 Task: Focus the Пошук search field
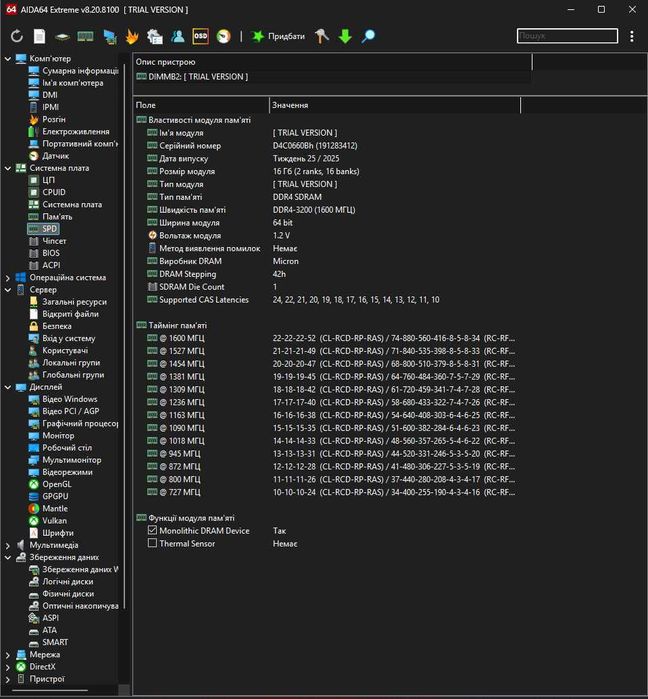click(567, 36)
